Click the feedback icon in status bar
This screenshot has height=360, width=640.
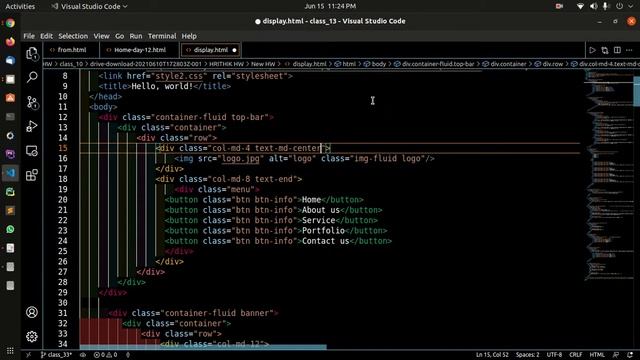(x=616, y=355)
